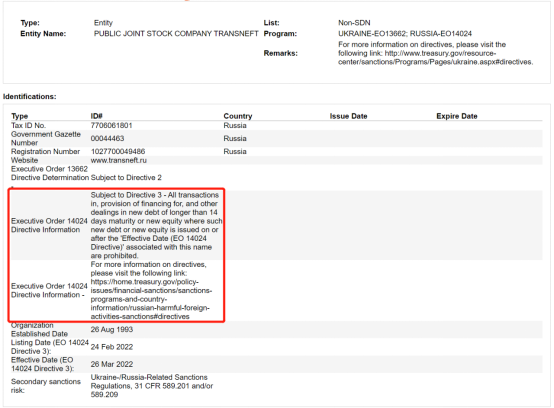Select the effective date 26 Mar 2022
This screenshot has height=408, width=554.
[x=112, y=364]
